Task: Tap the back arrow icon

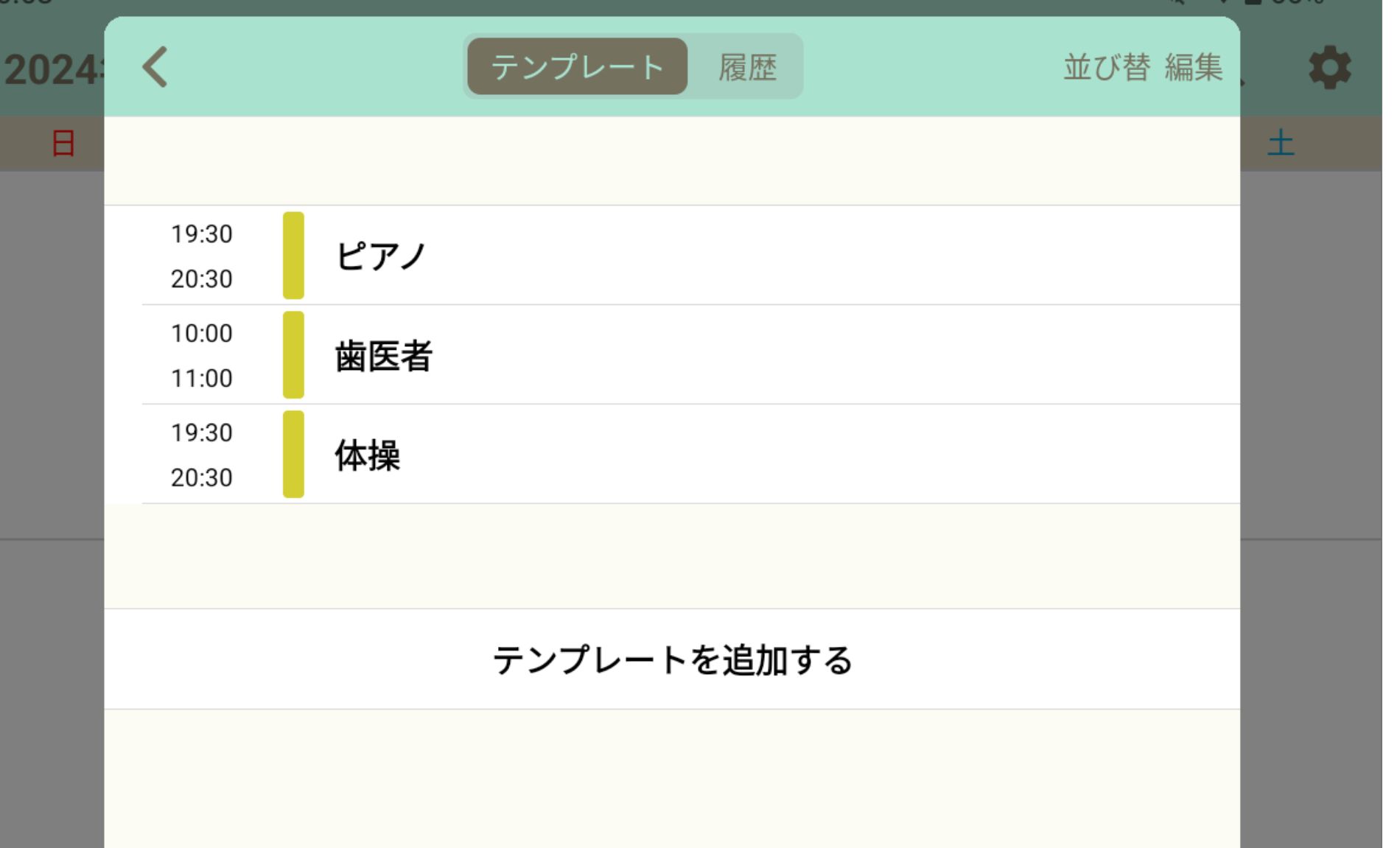Action: tap(155, 68)
